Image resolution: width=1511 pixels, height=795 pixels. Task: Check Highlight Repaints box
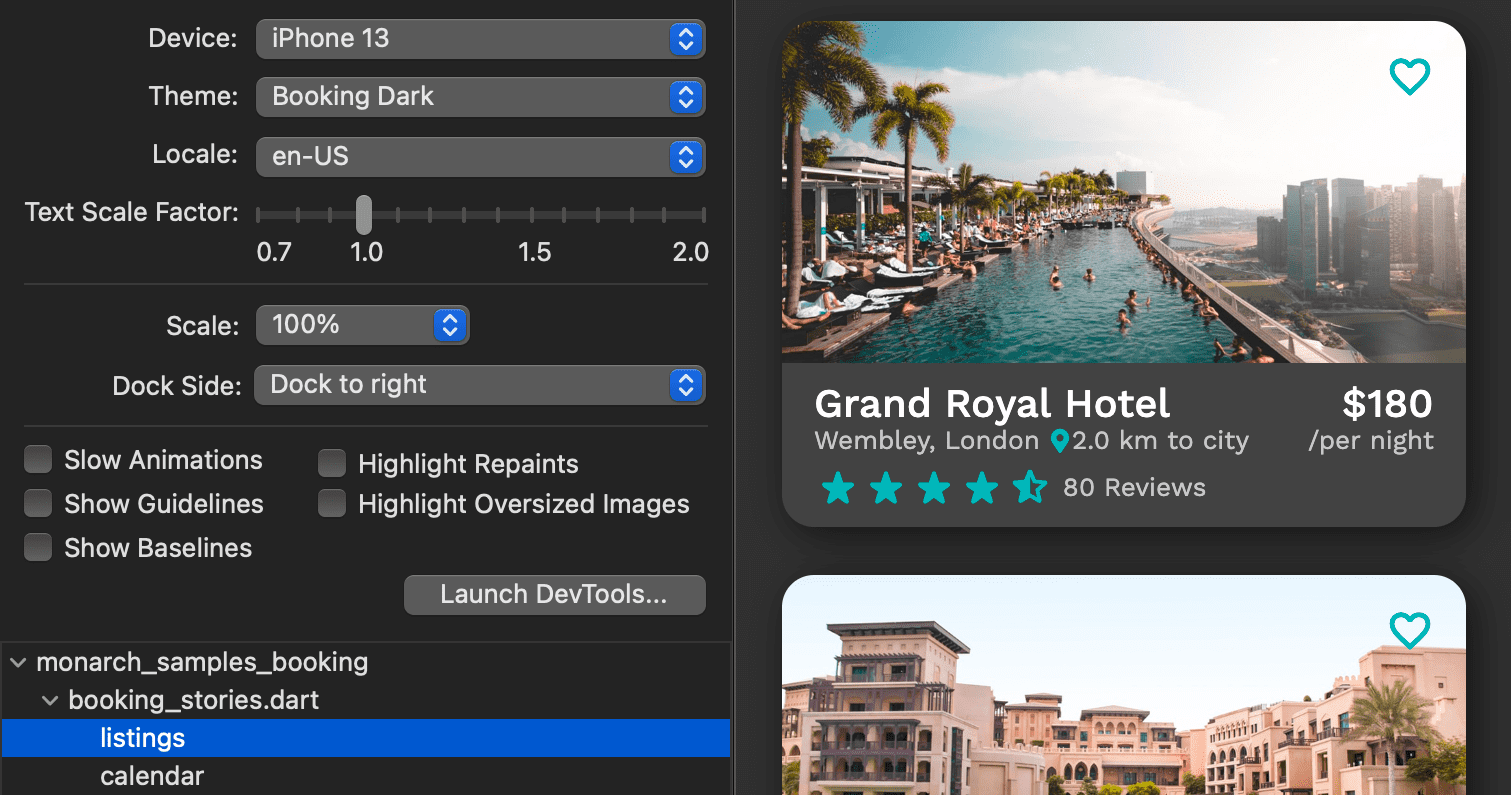click(332, 464)
